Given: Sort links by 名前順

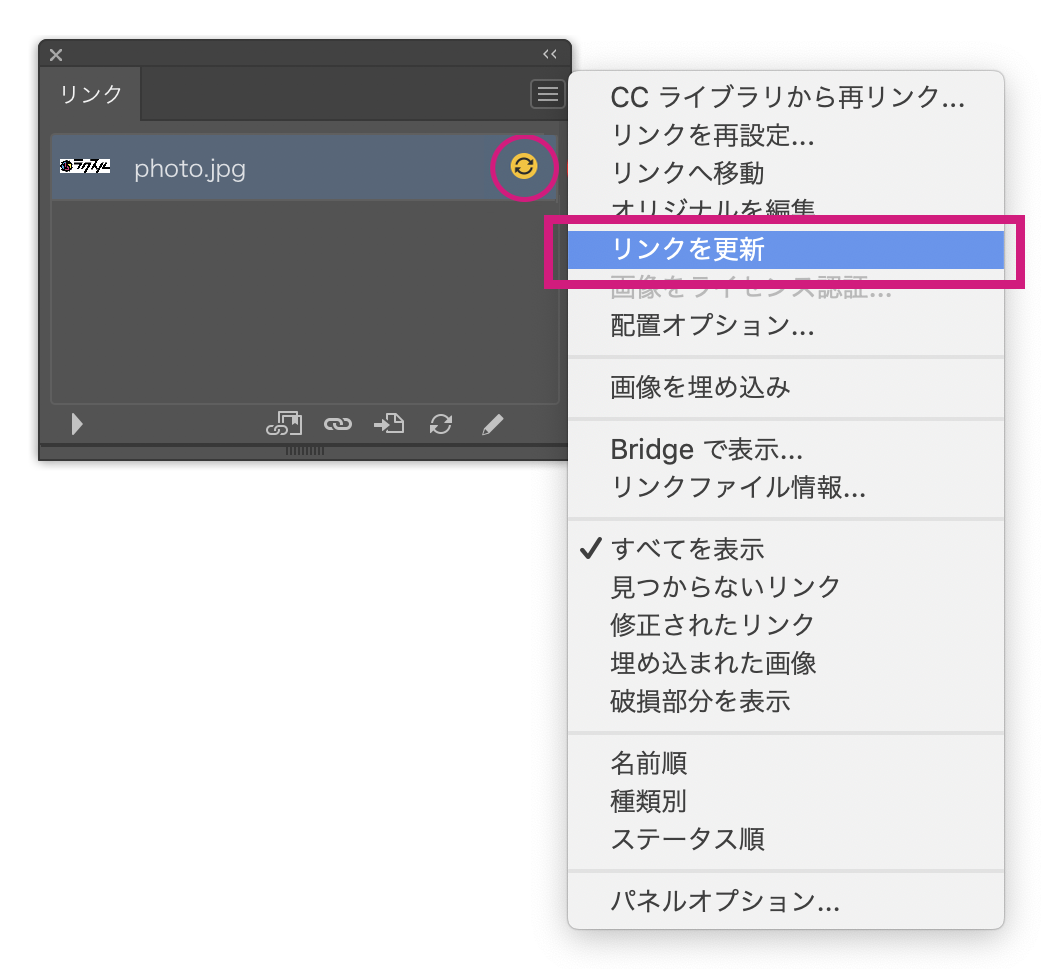Looking at the screenshot, I should [647, 763].
